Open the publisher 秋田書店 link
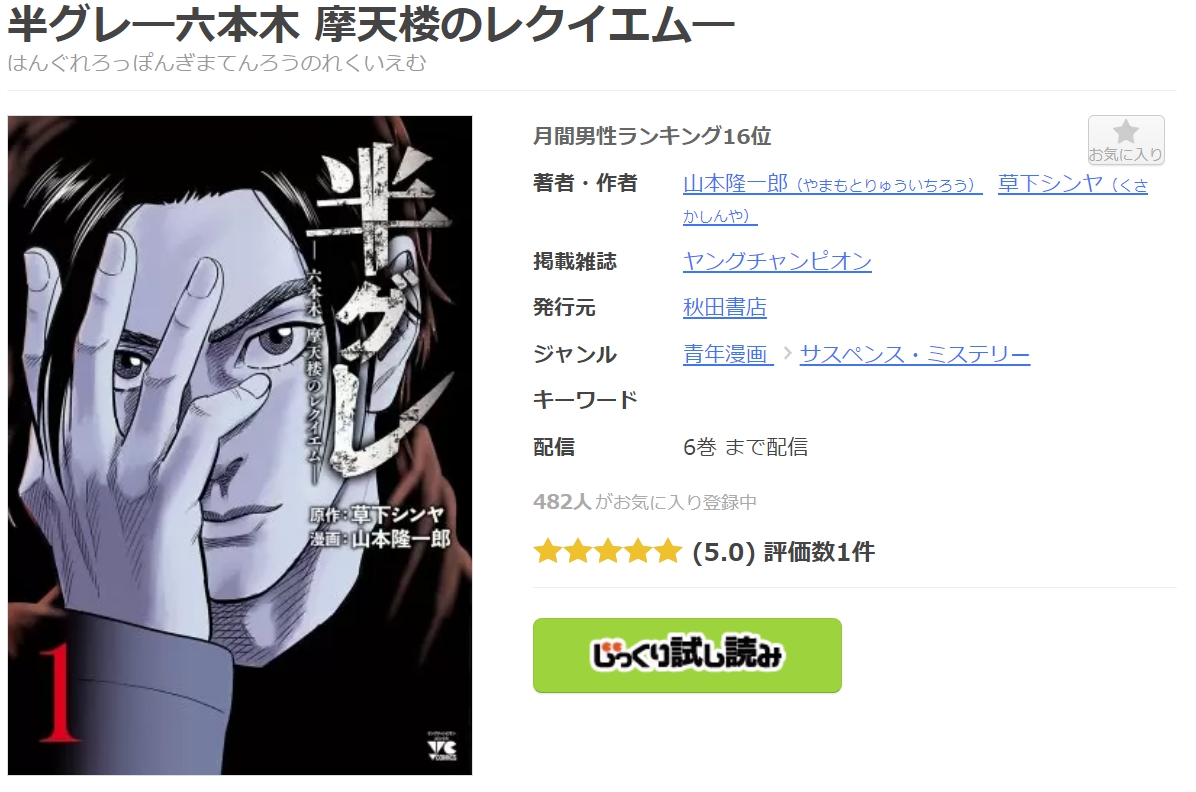Image resolution: width=1196 pixels, height=792 pixels. [x=725, y=307]
